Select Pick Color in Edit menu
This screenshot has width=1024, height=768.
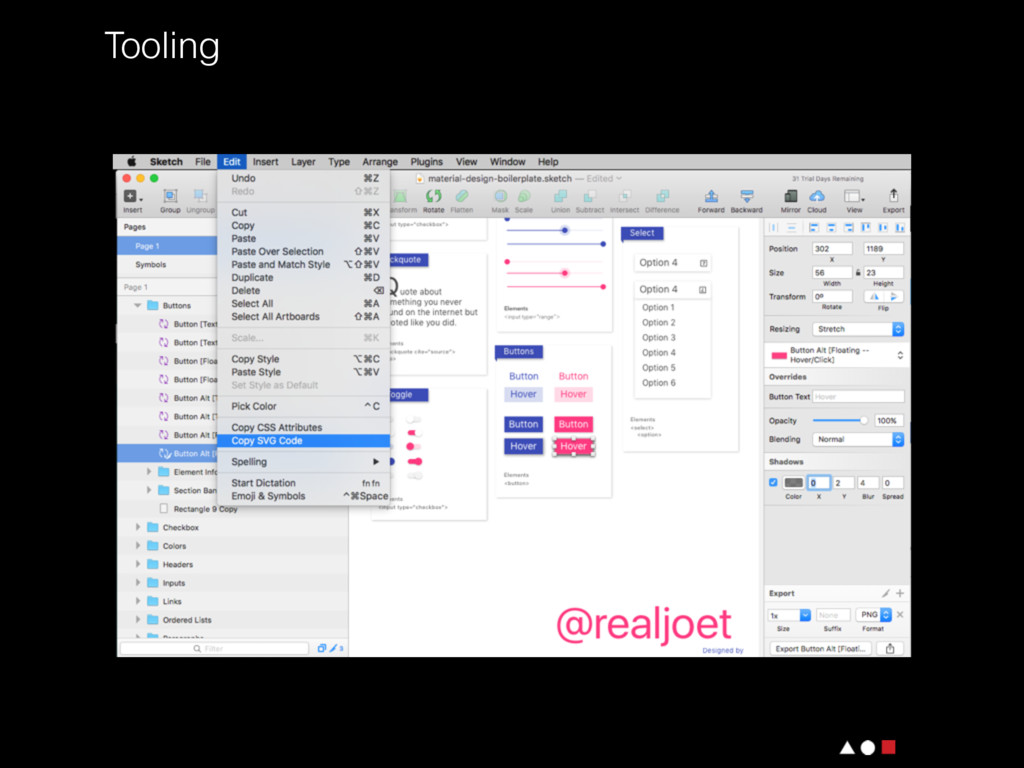coord(304,406)
